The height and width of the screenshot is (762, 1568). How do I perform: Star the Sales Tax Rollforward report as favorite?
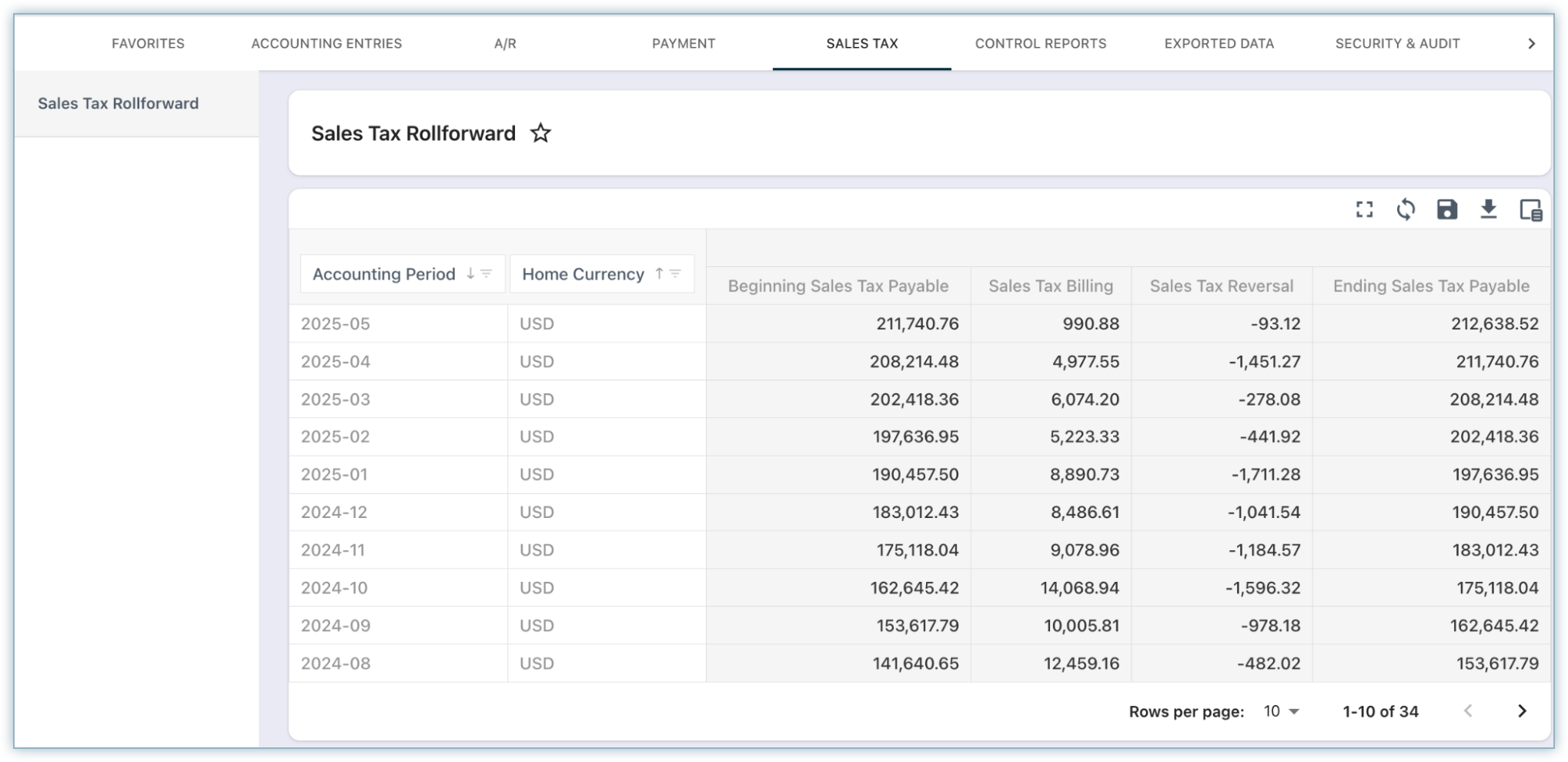tap(540, 133)
